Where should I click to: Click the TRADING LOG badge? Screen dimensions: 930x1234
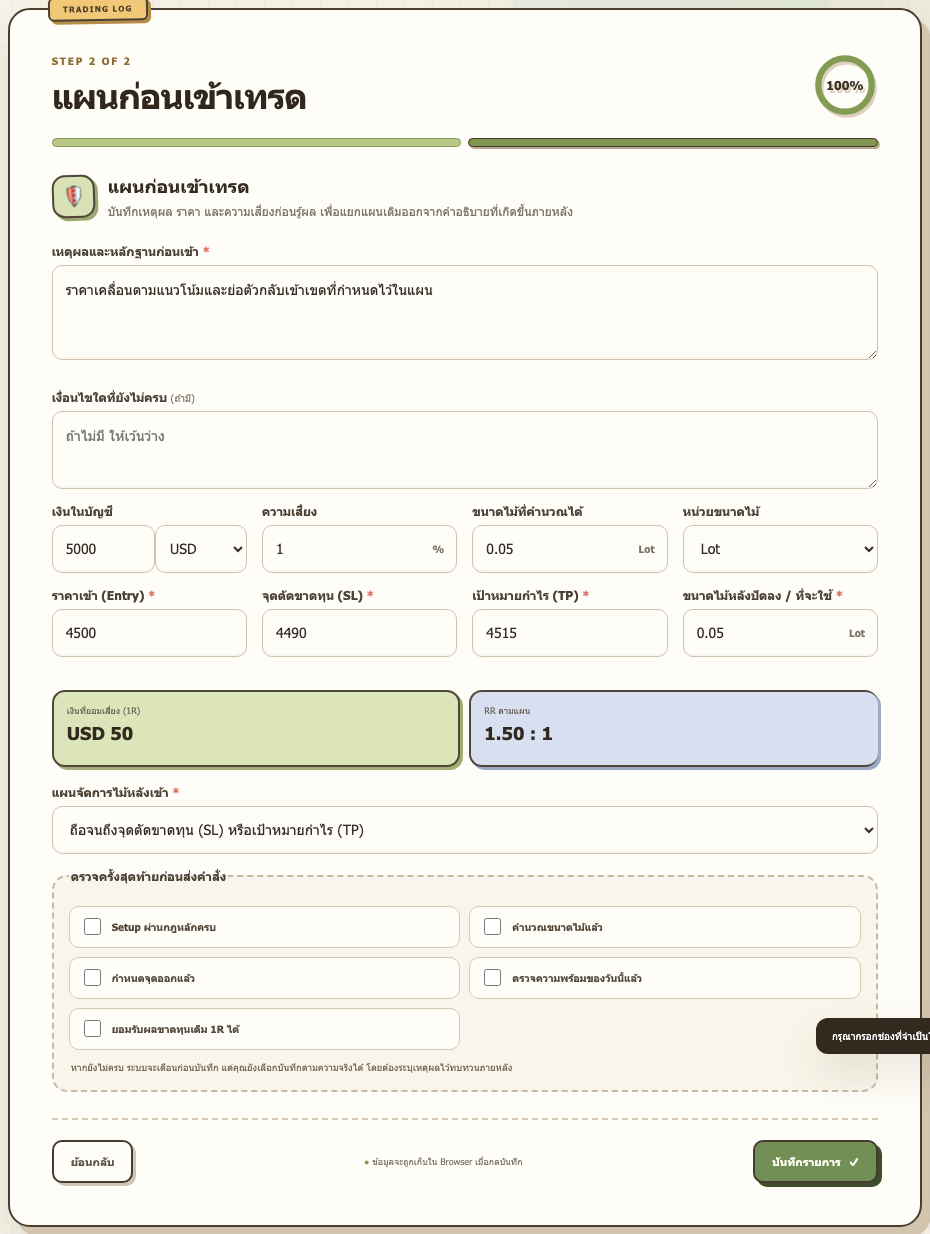click(97, 10)
